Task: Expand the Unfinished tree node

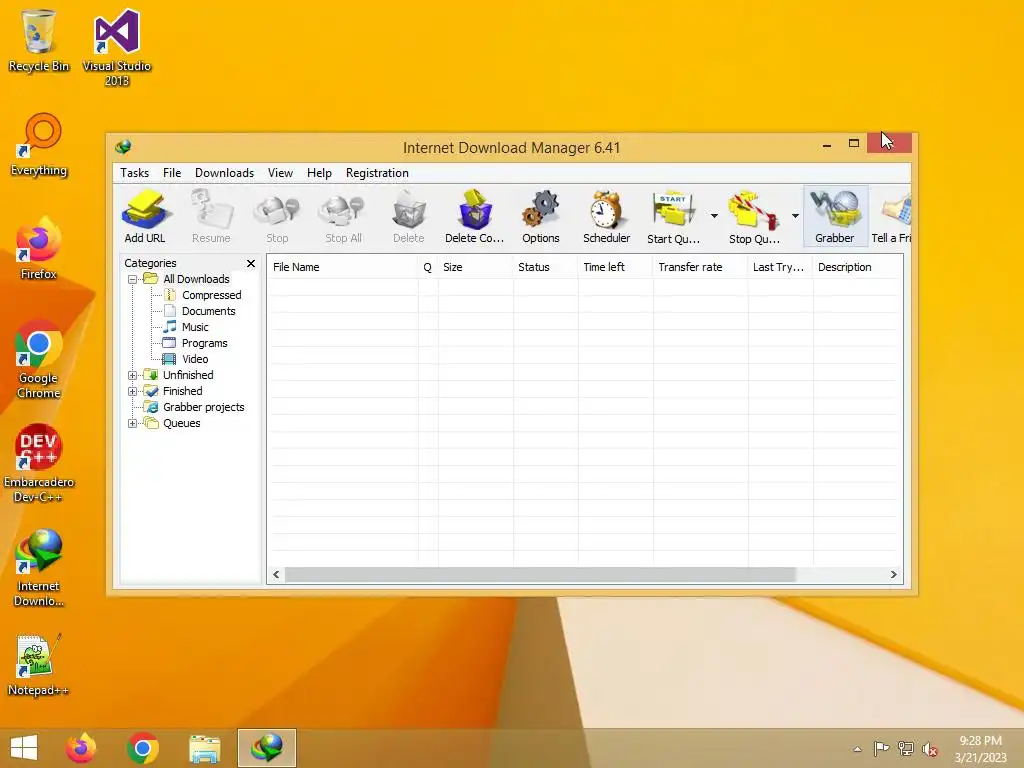Action: 133,376
